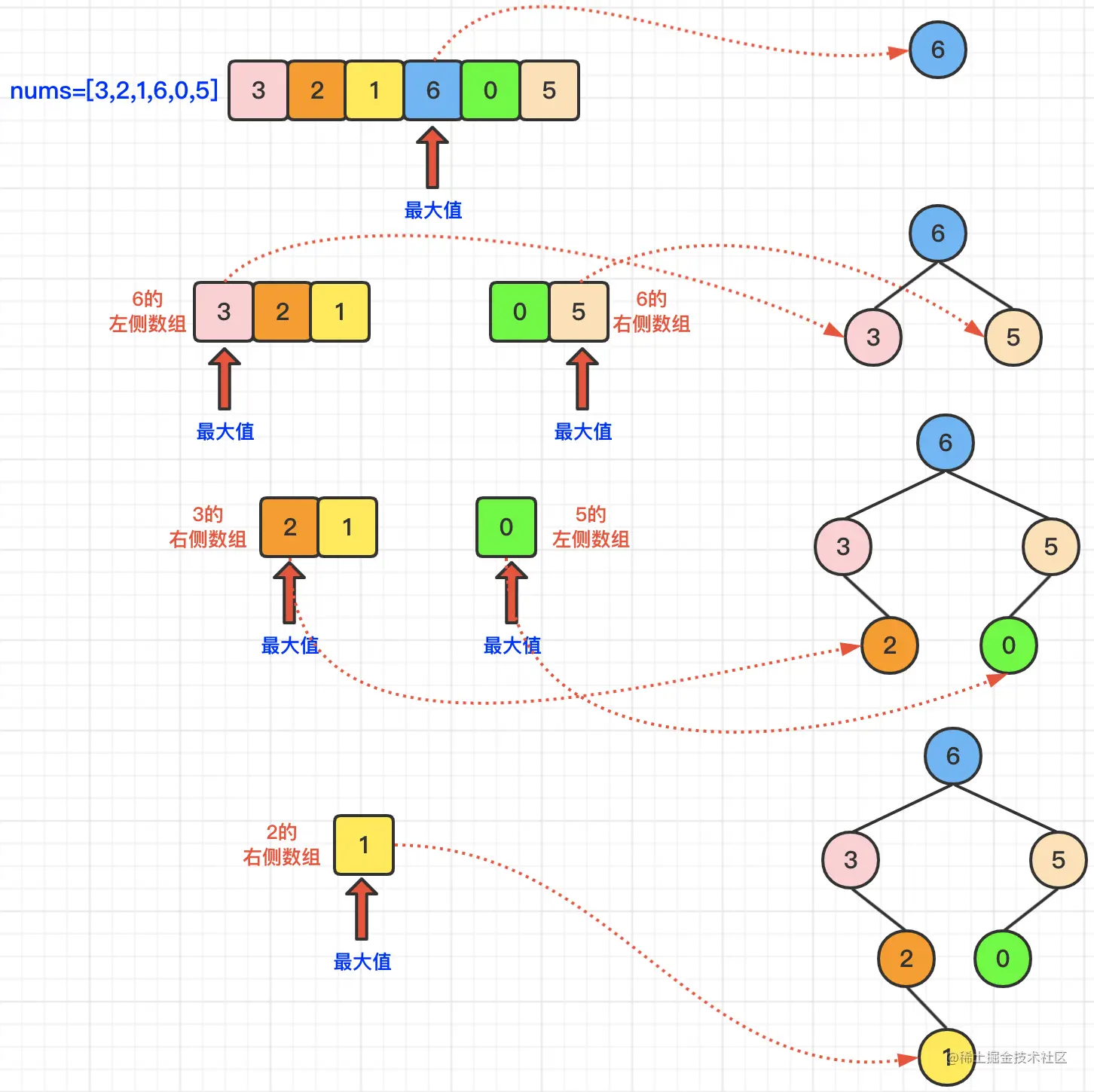The image size is (1094, 1092).
Task: Click the 最大值 label under the single green 0 cell
Action: pos(512,645)
